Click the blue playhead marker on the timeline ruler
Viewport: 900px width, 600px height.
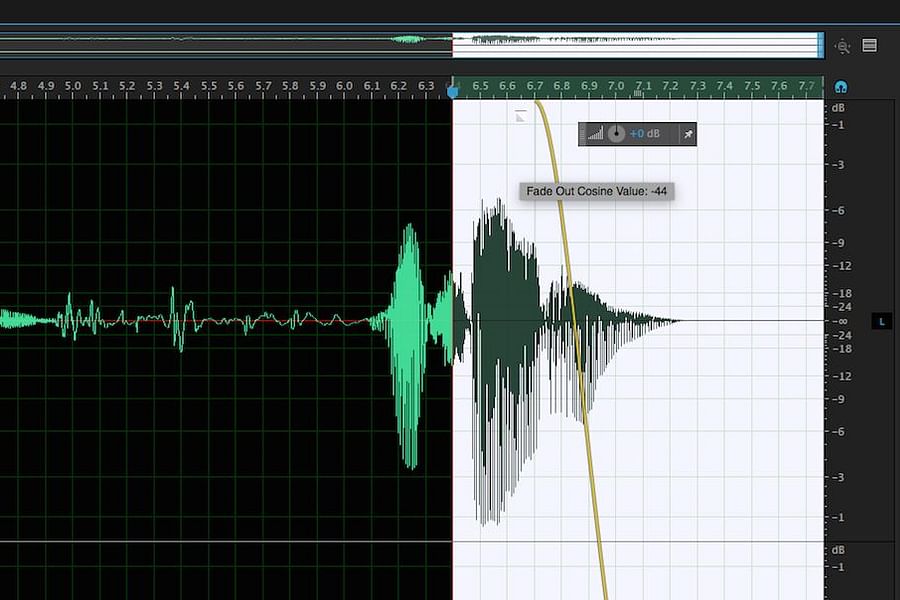point(454,90)
